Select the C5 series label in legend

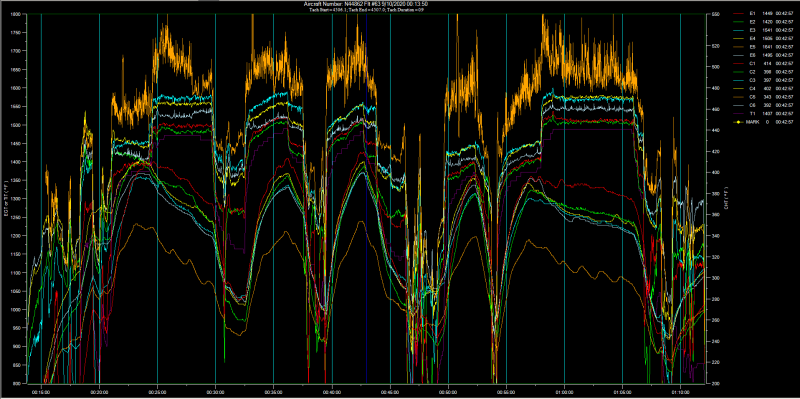pos(753,96)
